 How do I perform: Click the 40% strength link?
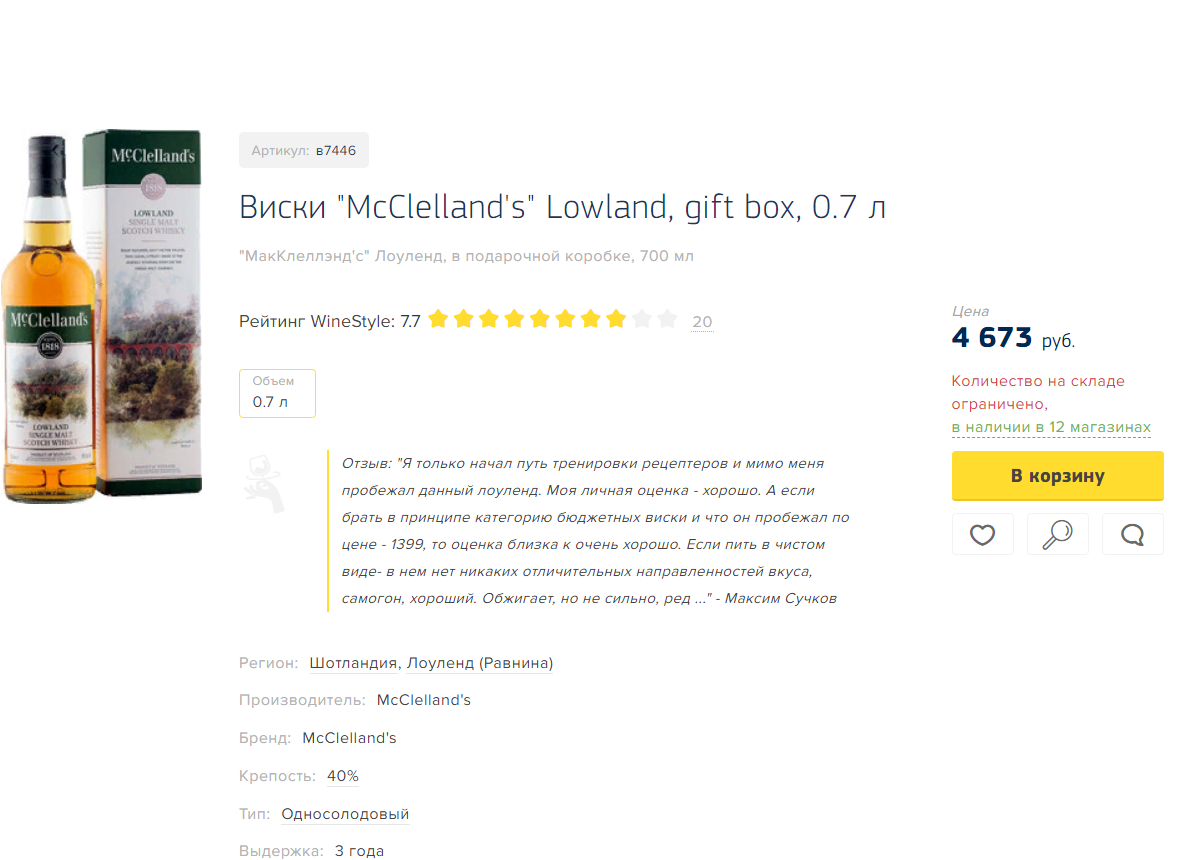click(x=342, y=776)
